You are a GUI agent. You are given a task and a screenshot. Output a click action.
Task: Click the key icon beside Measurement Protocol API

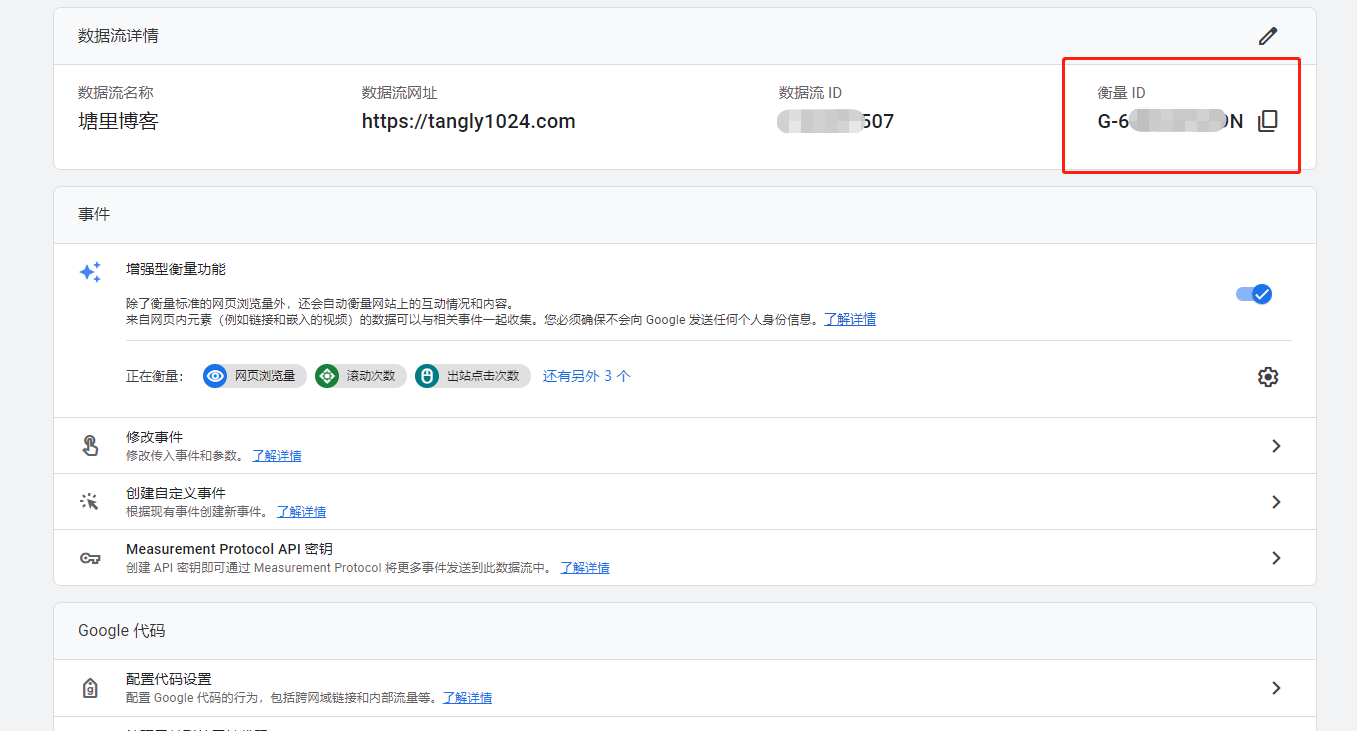click(90, 558)
